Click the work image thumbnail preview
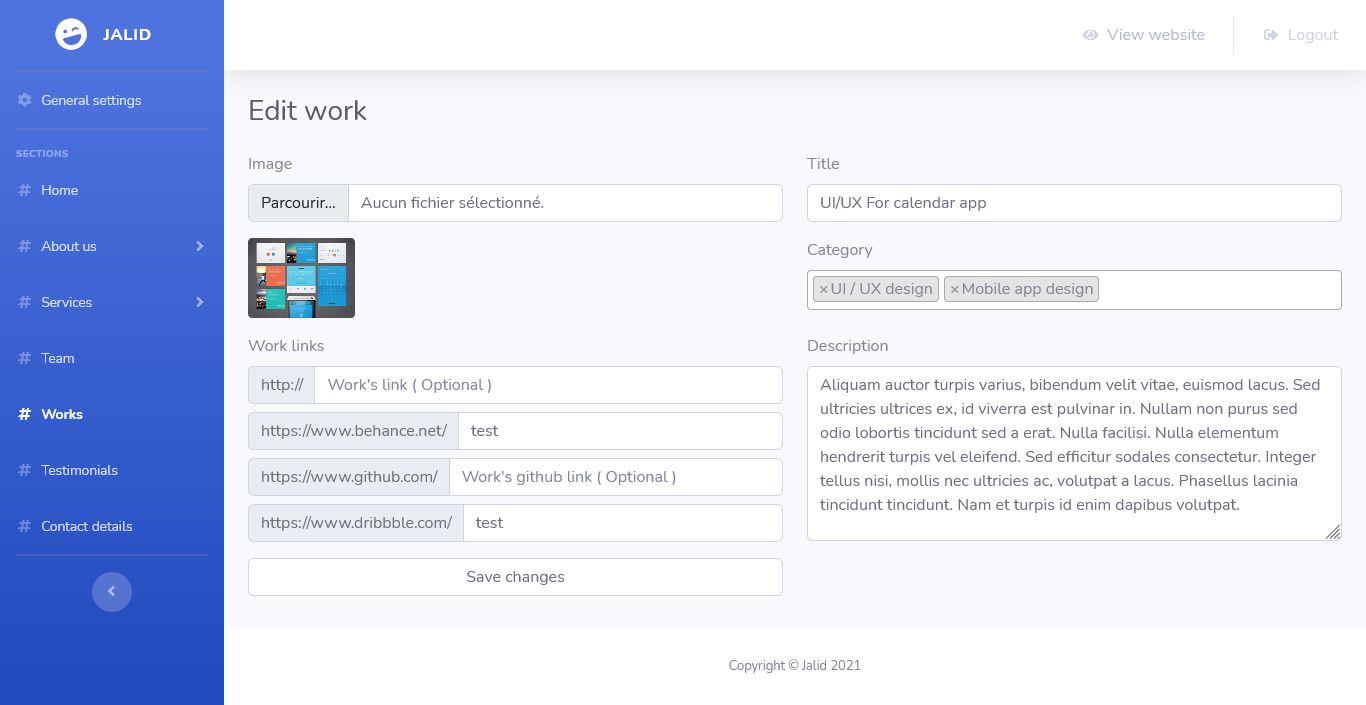This screenshot has width=1366, height=705. (301, 278)
